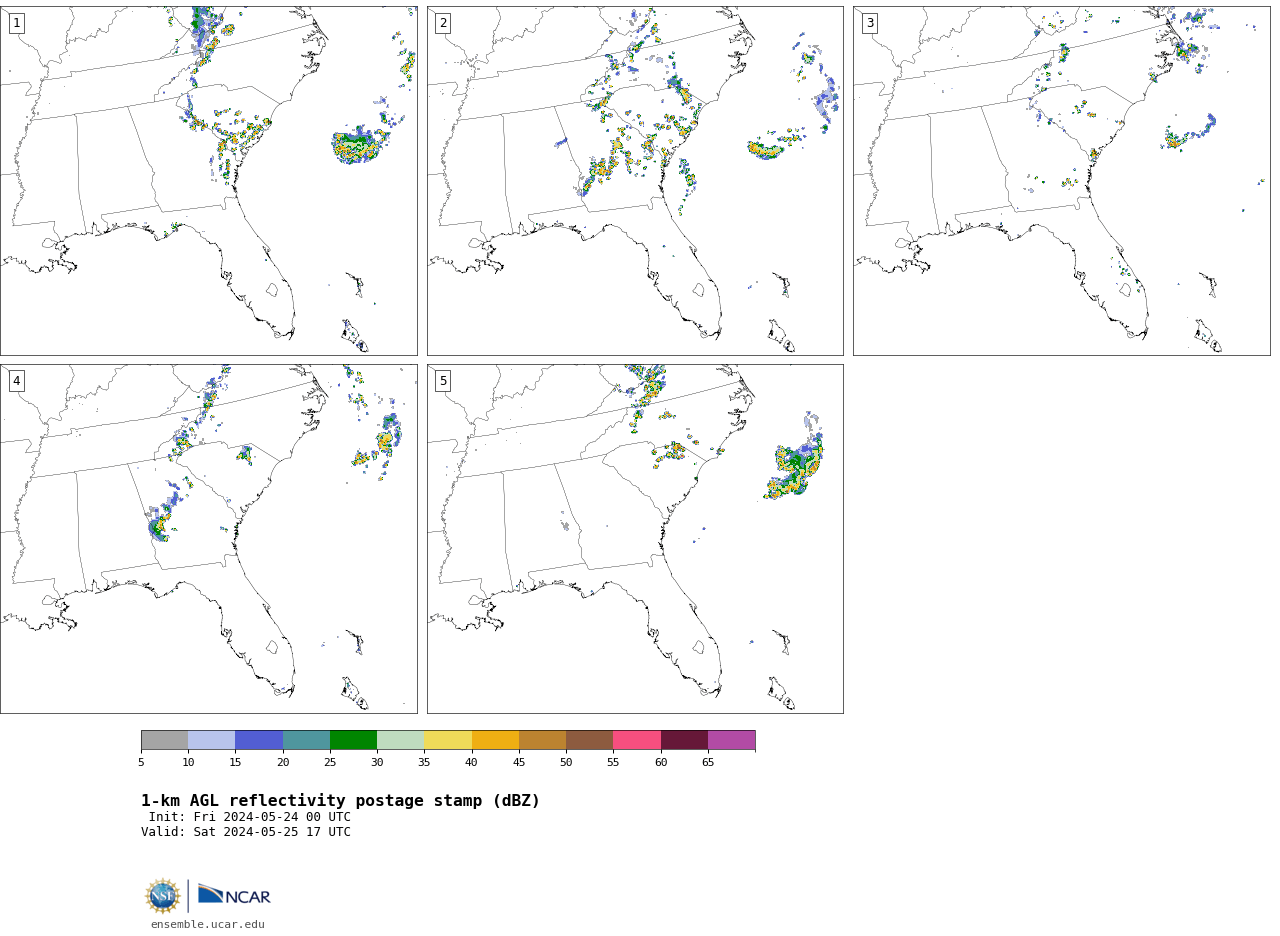Click the ensemble.ucar.edu text

[208, 925]
